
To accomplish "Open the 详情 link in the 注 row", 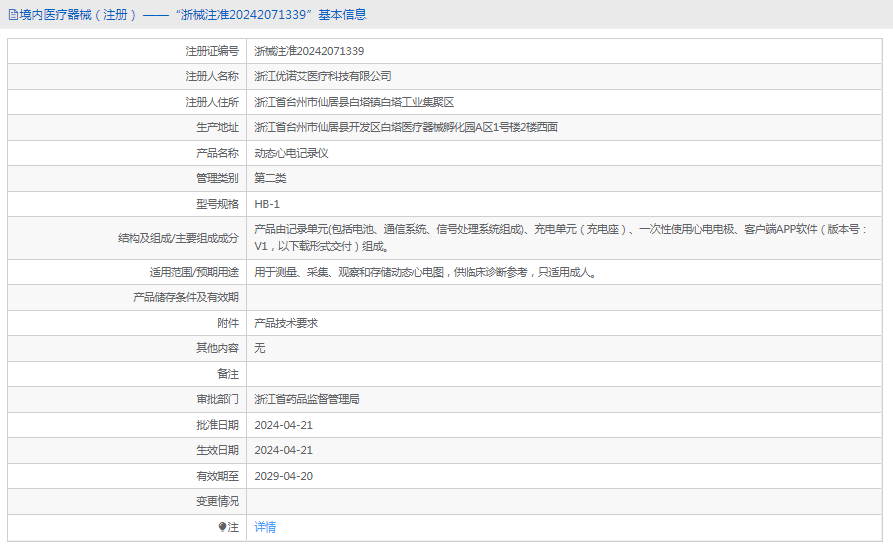I will [x=265, y=527].
